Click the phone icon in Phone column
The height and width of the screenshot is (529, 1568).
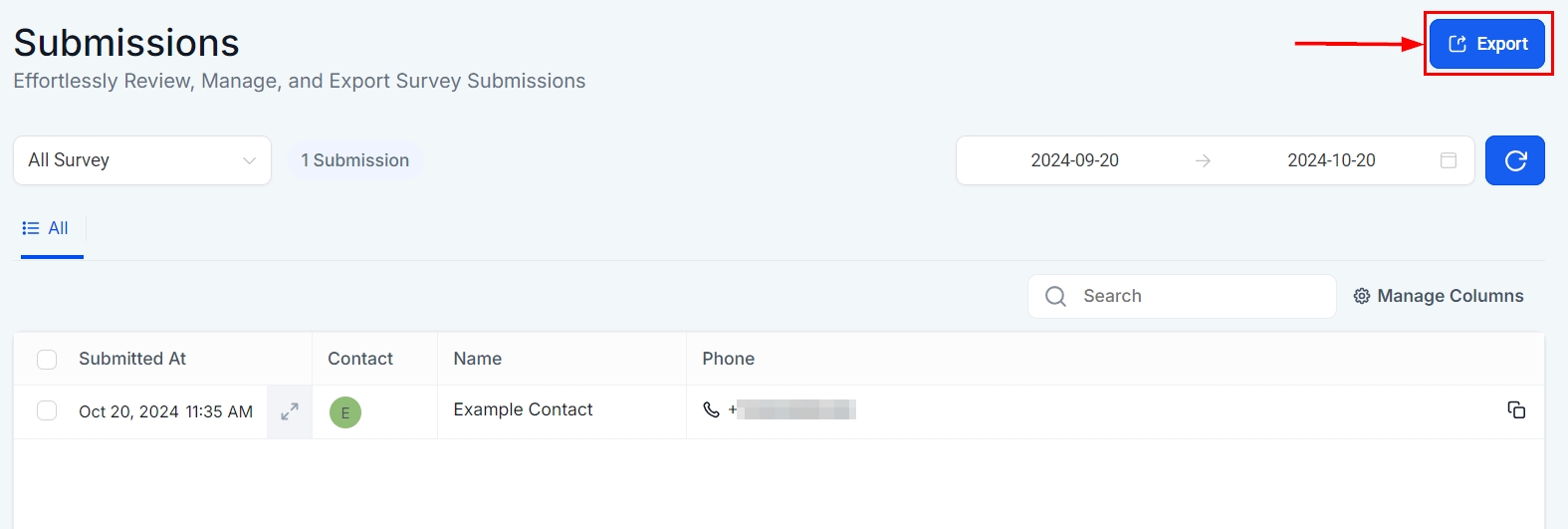coord(711,409)
